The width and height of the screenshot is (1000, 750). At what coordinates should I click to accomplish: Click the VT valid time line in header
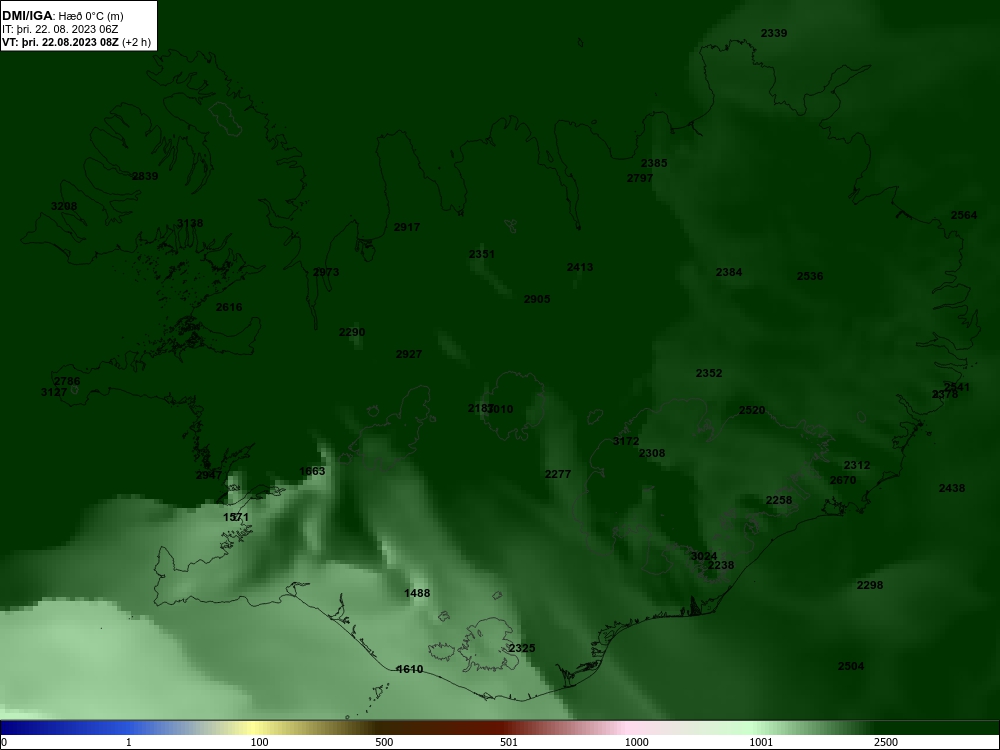[77, 43]
